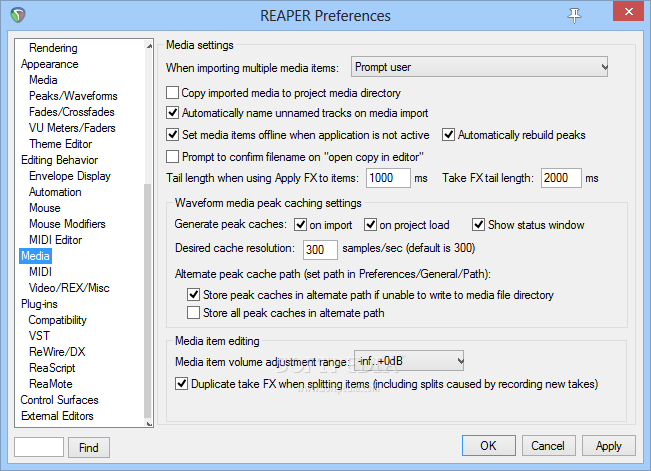Select the highlighted Media category
Viewport: 651px width, 471px height.
click(x=35, y=256)
